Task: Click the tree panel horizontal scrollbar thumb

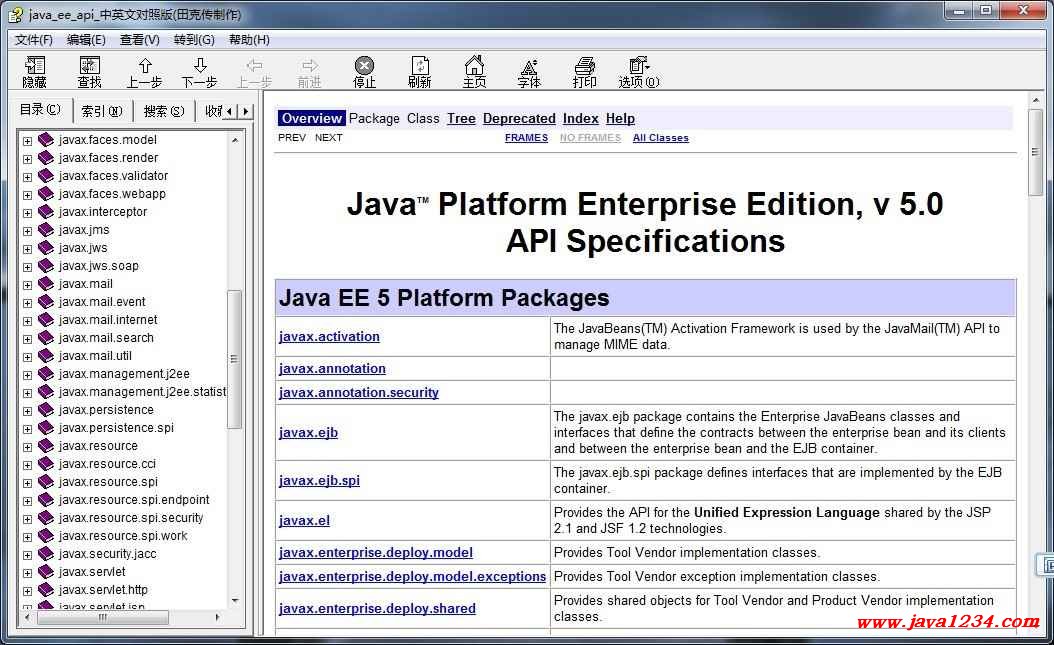Action: point(103,617)
